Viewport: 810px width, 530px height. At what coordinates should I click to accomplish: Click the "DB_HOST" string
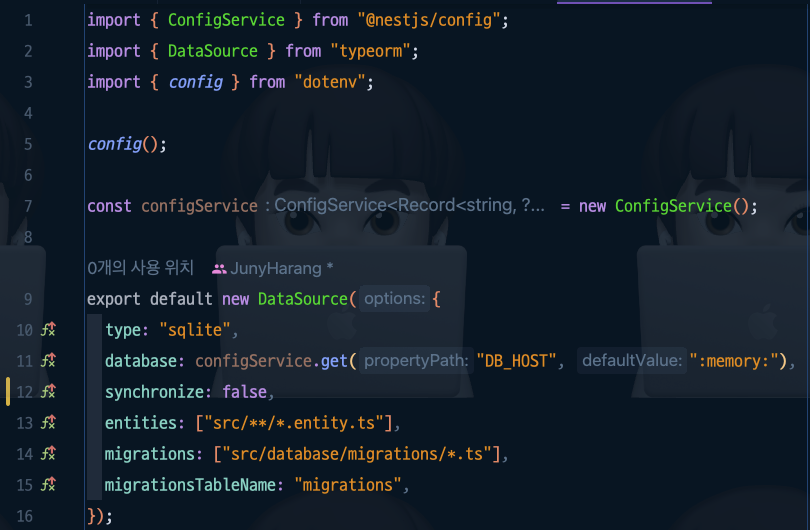516,361
